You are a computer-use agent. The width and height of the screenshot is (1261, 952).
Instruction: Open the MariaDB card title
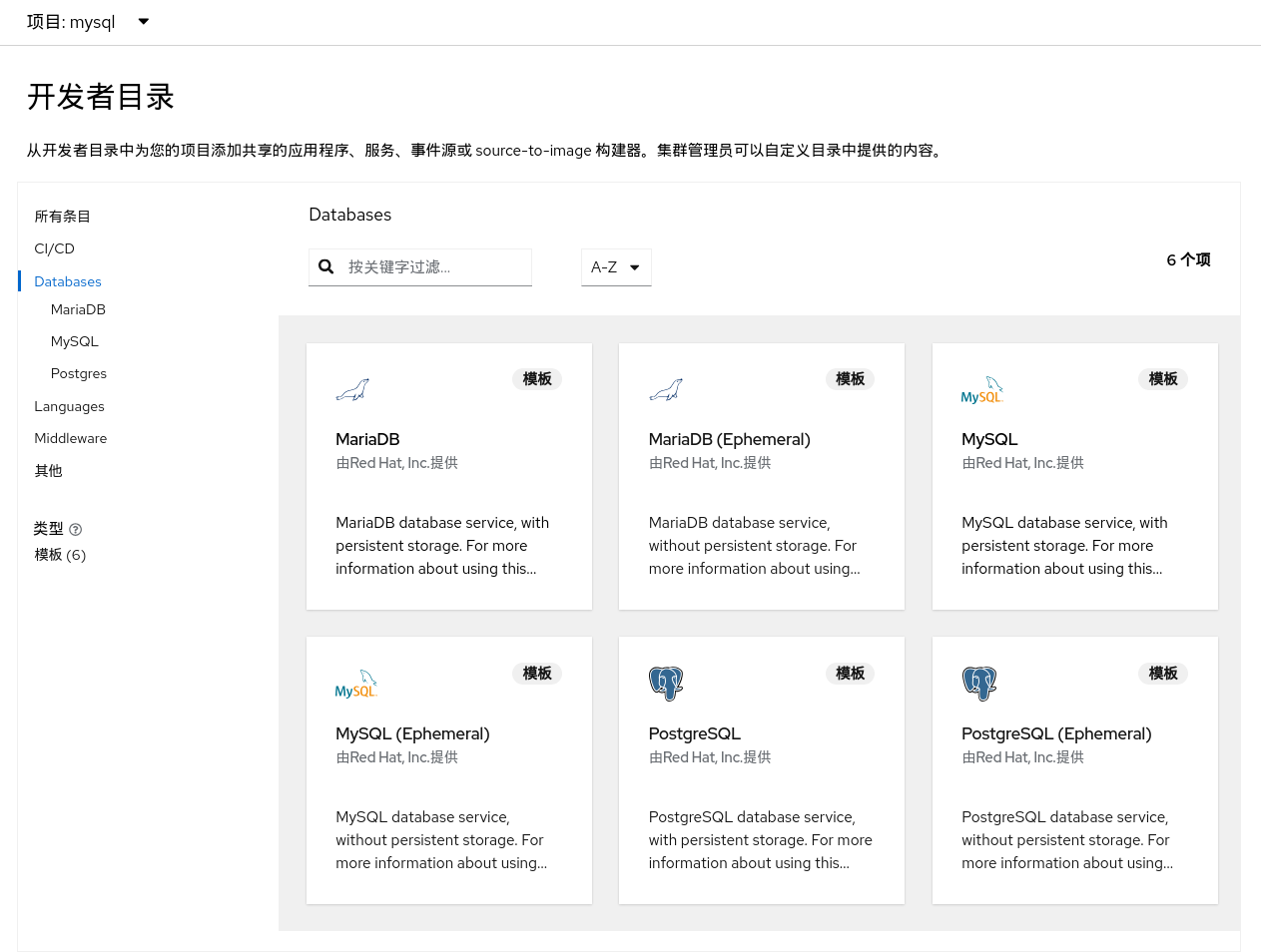pyautogui.click(x=367, y=439)
